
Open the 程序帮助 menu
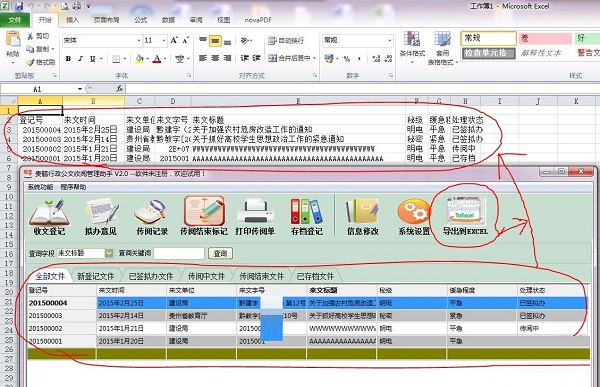pyautogui.click(x=73, y=187)
